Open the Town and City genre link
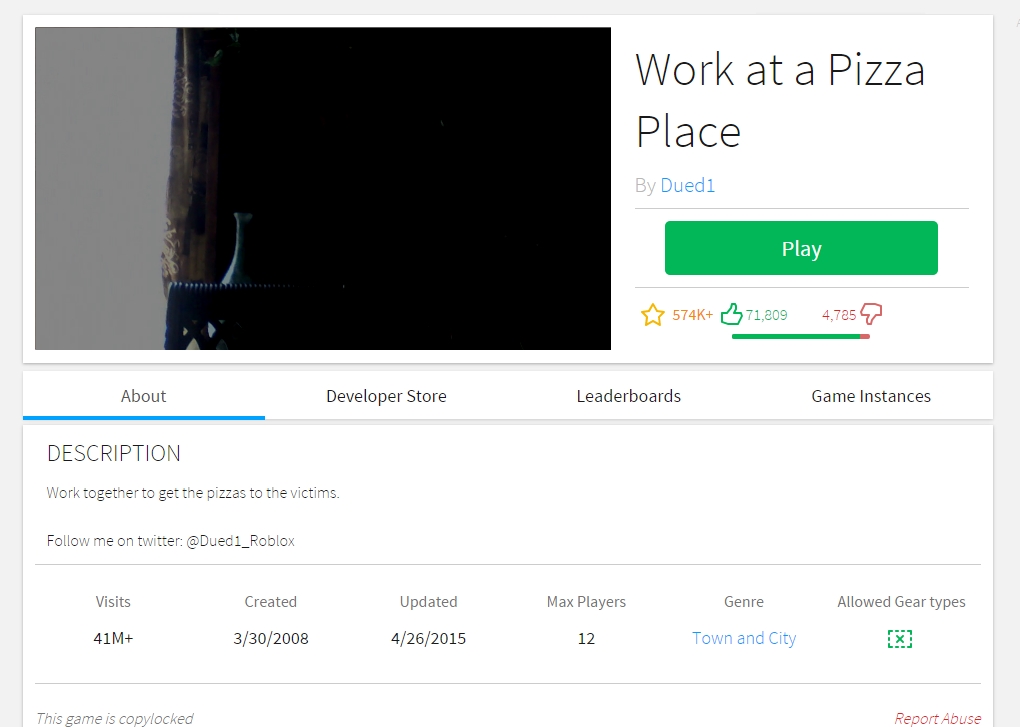Screen dimensions: 1020x727 (744, 639)
